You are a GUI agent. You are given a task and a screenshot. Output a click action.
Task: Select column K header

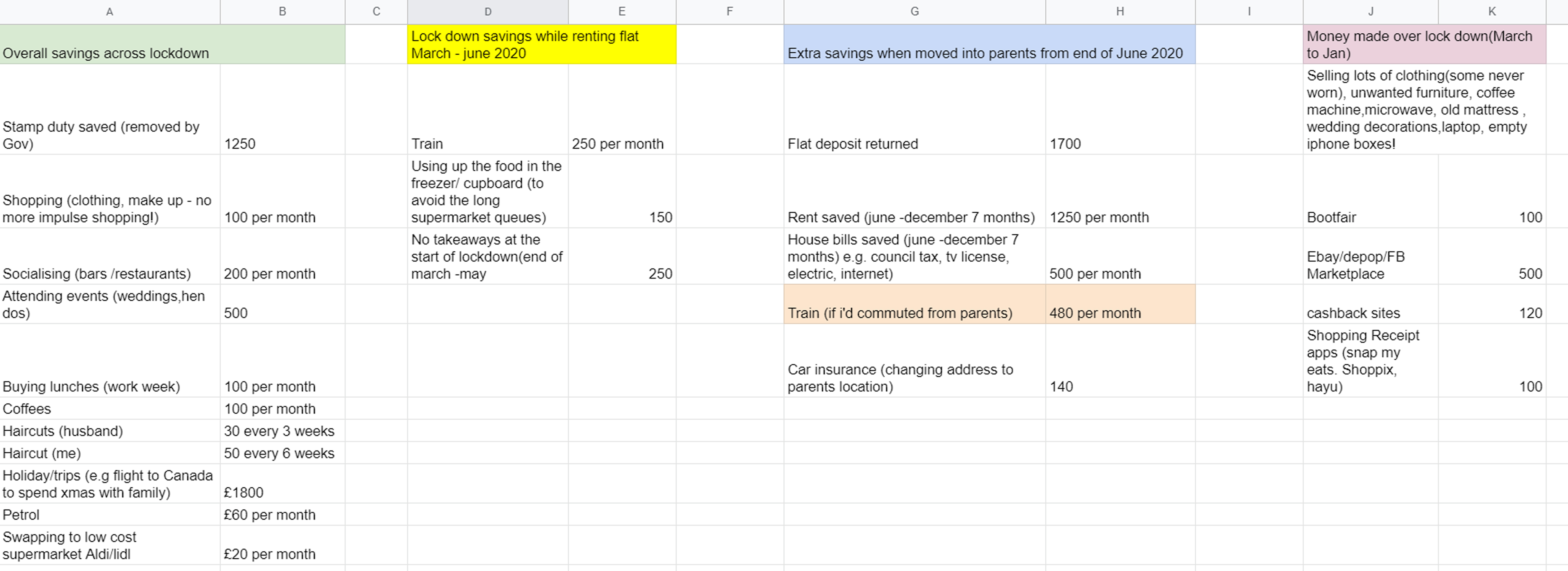click(x=1492, y=11)
